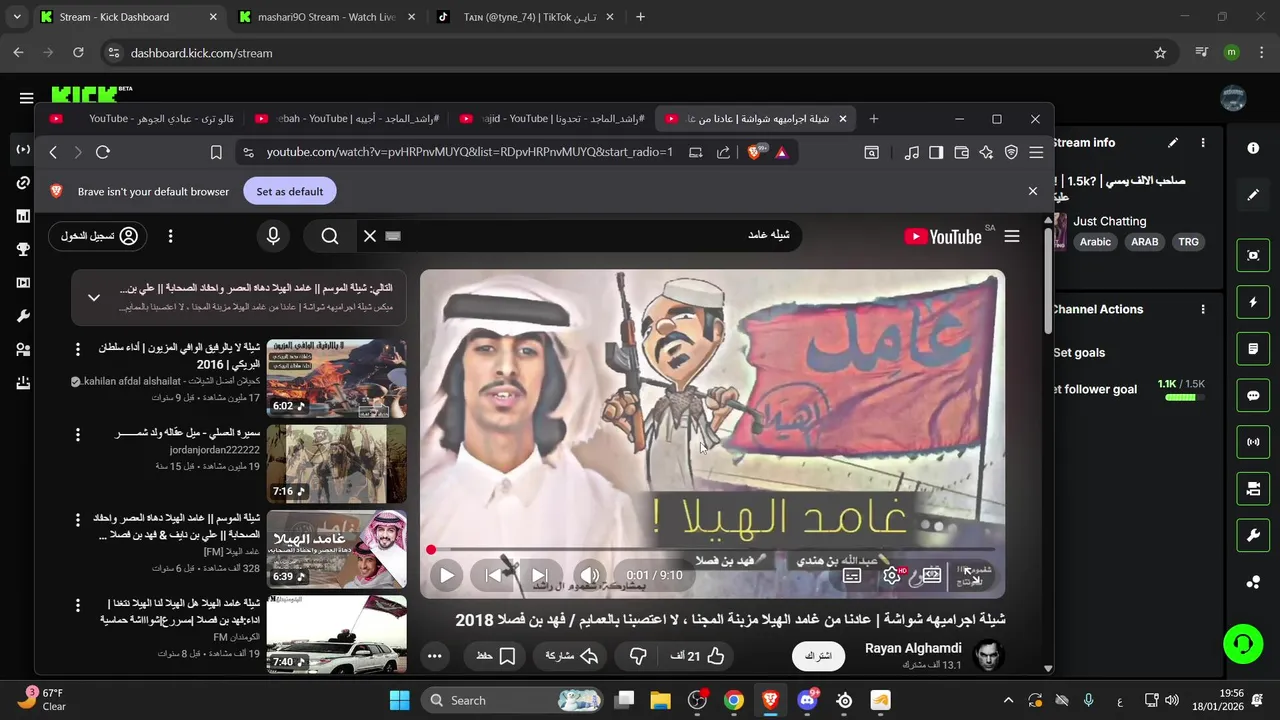Edit Stream info pencil in Kick
This screenshot has height=720, width=1280.
(1173, 143)
